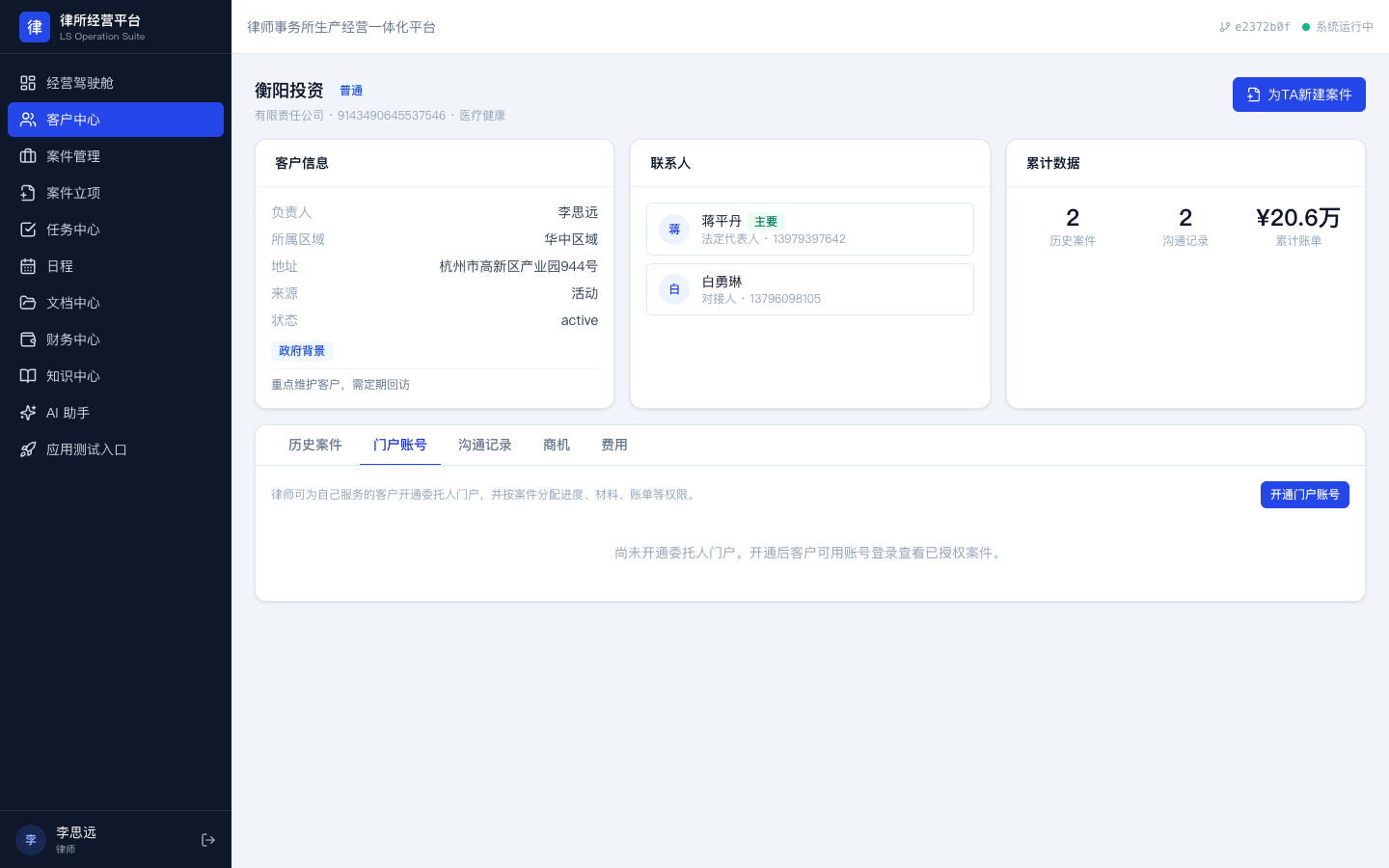Click the 应用测试入口 rocket icon
1389x868 pixels.
tap(28, 449)
